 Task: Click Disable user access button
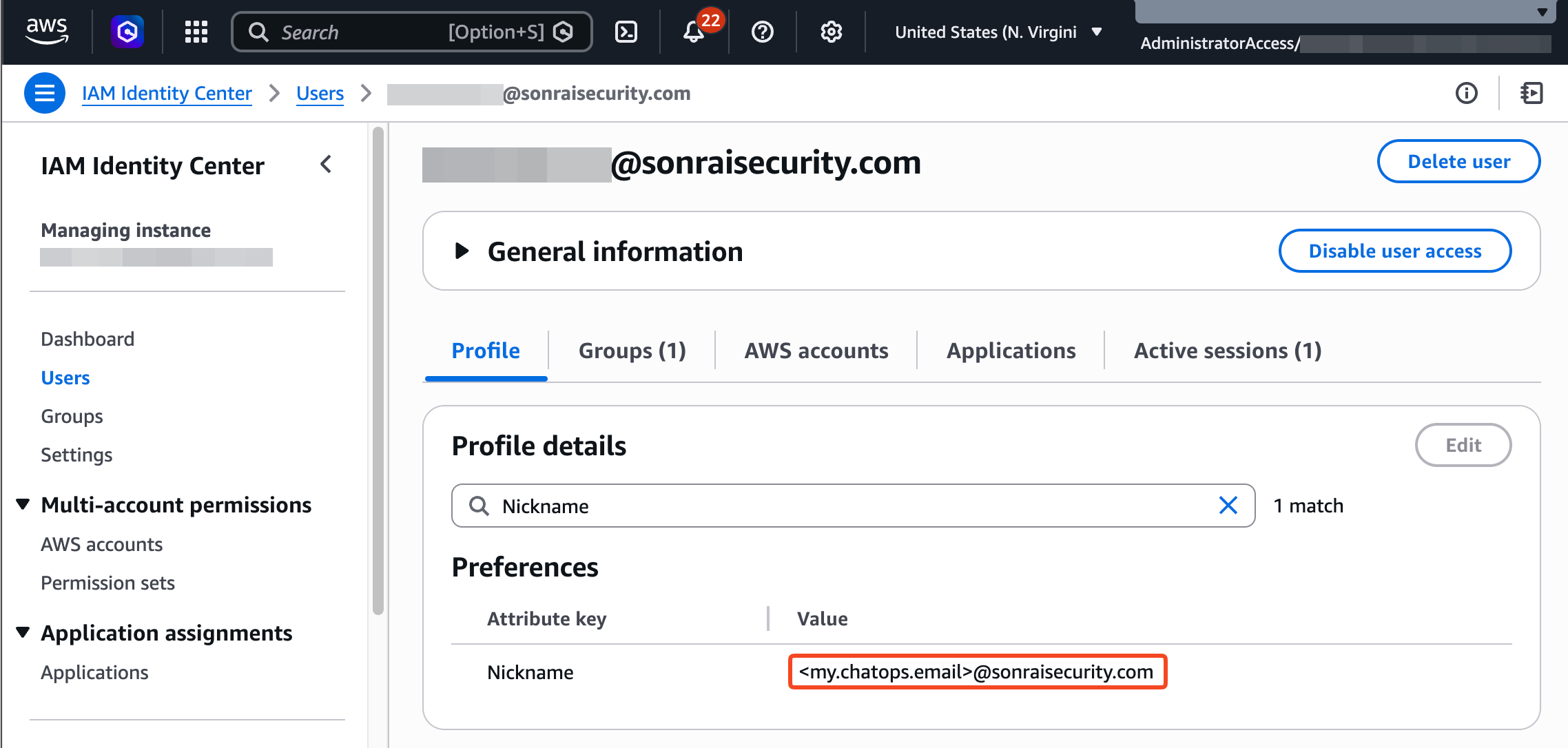tap(1394, 251)
